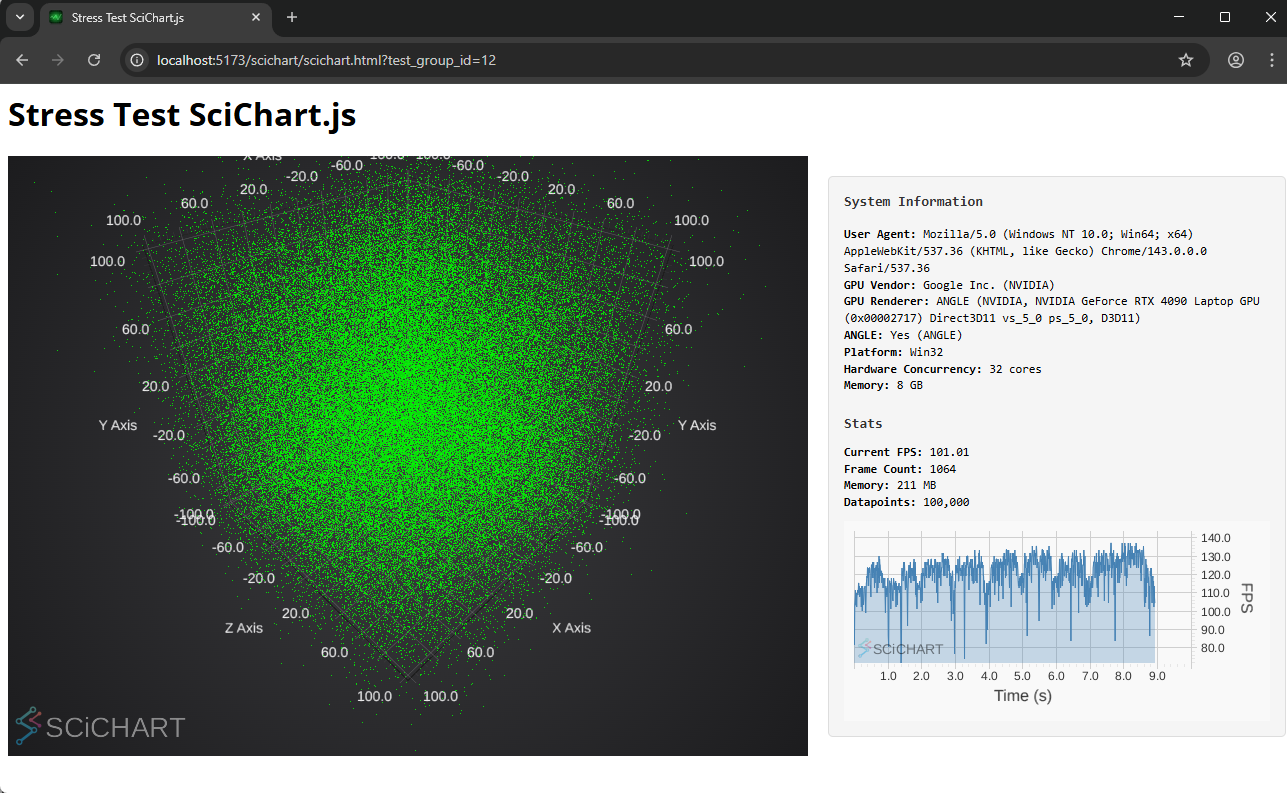The width and height of the screenshot is (1287, 793).
Task: Open a new tab with the plus button
Action: click(292, 17)
